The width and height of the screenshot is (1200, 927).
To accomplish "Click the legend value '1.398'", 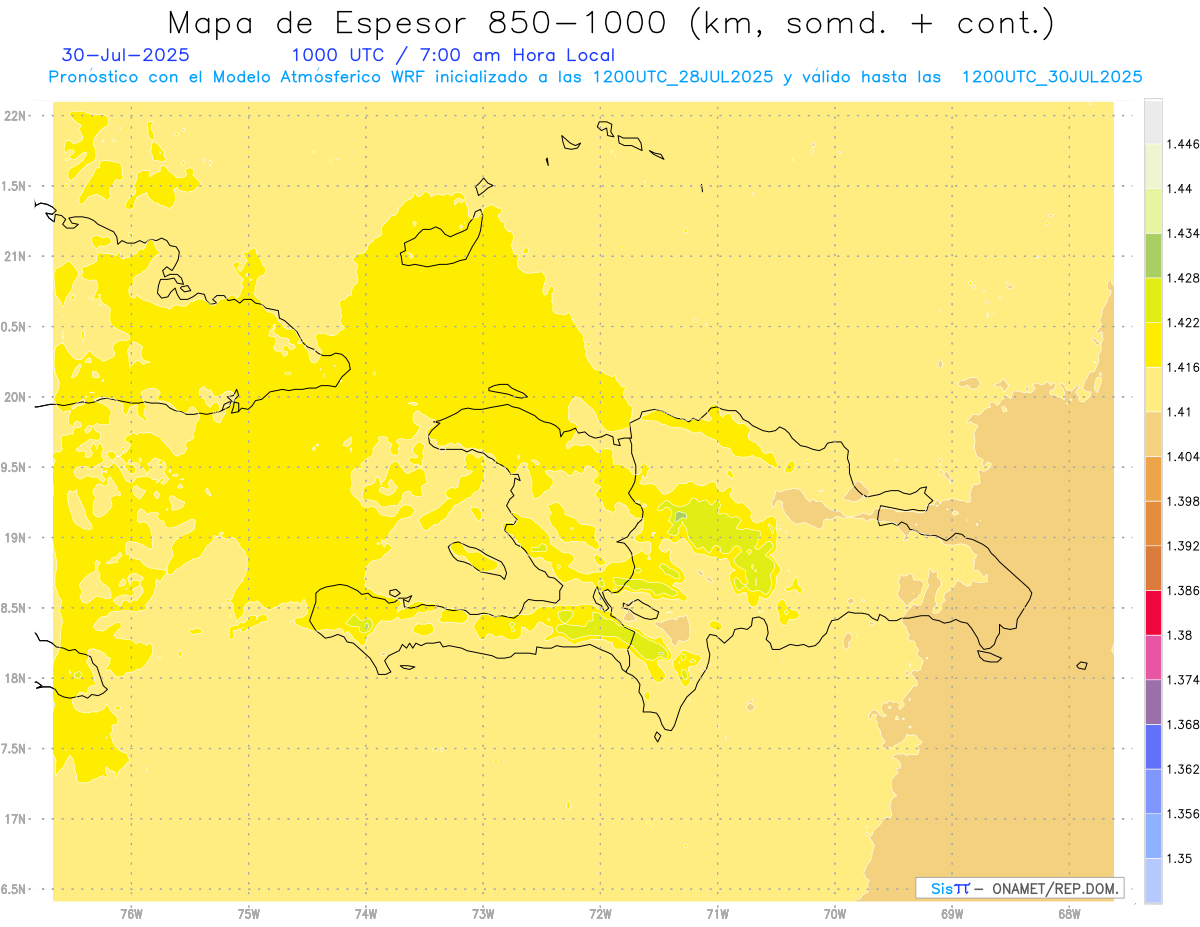I will [1183, 501].
